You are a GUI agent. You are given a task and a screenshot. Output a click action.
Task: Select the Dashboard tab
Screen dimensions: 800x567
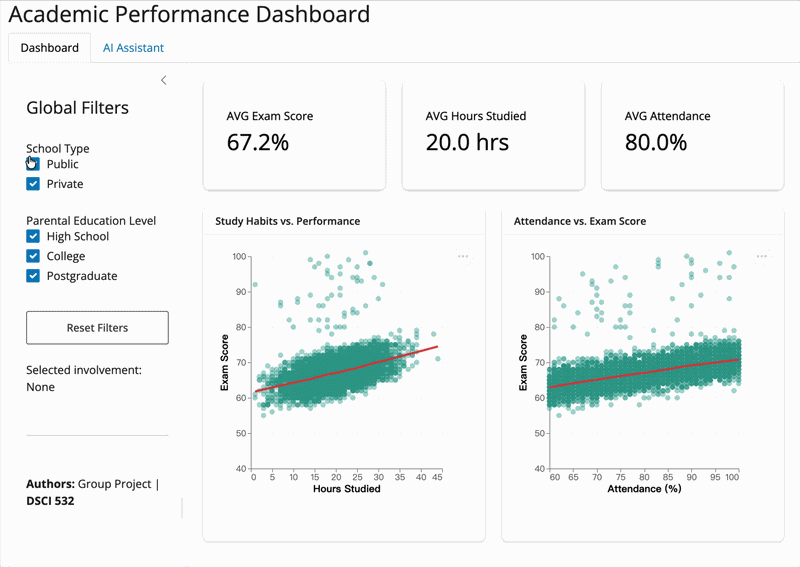[x=49, y=48]
